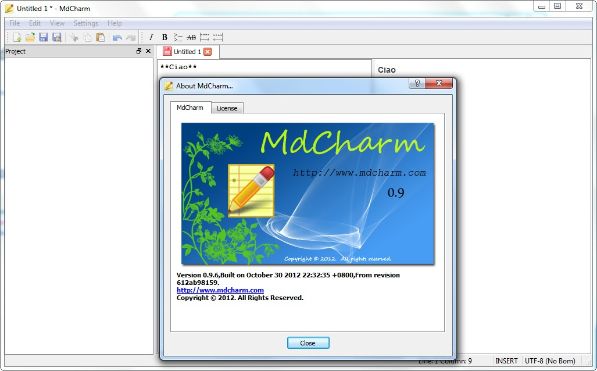This screenshot has height=371, width=597.
Task: Apply bold formatting with the B icon
Action: 164,37
